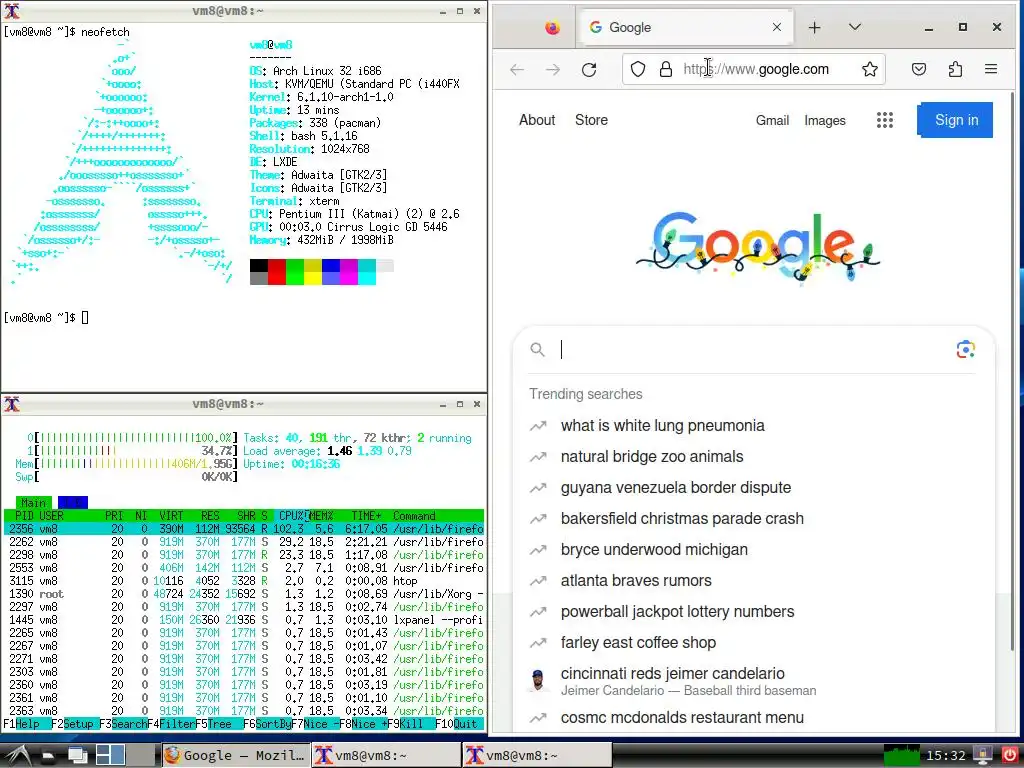Image resolution: width=1024 pixels, height=768 pixels.
Task: Click the Sign in button
Action: tap(955, 120)
